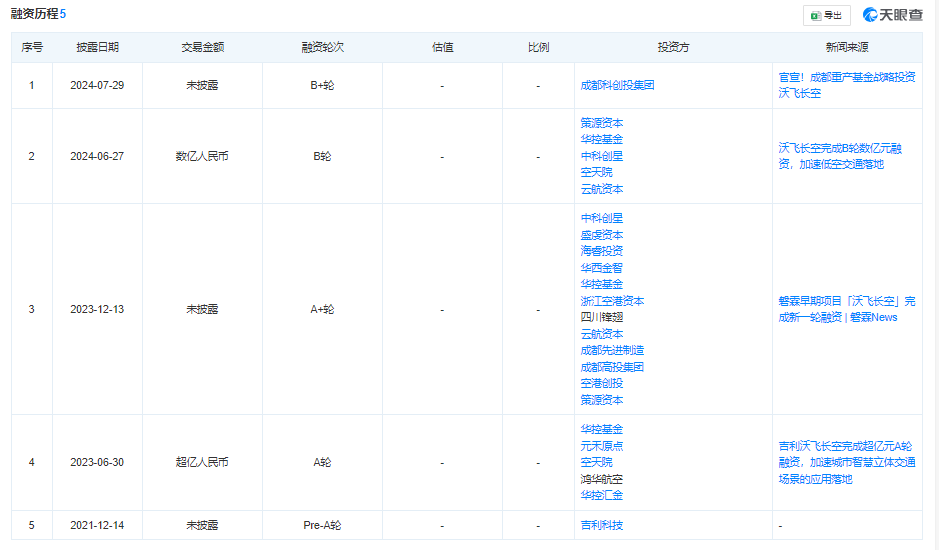View investor 元禾原点

(602, 446)
